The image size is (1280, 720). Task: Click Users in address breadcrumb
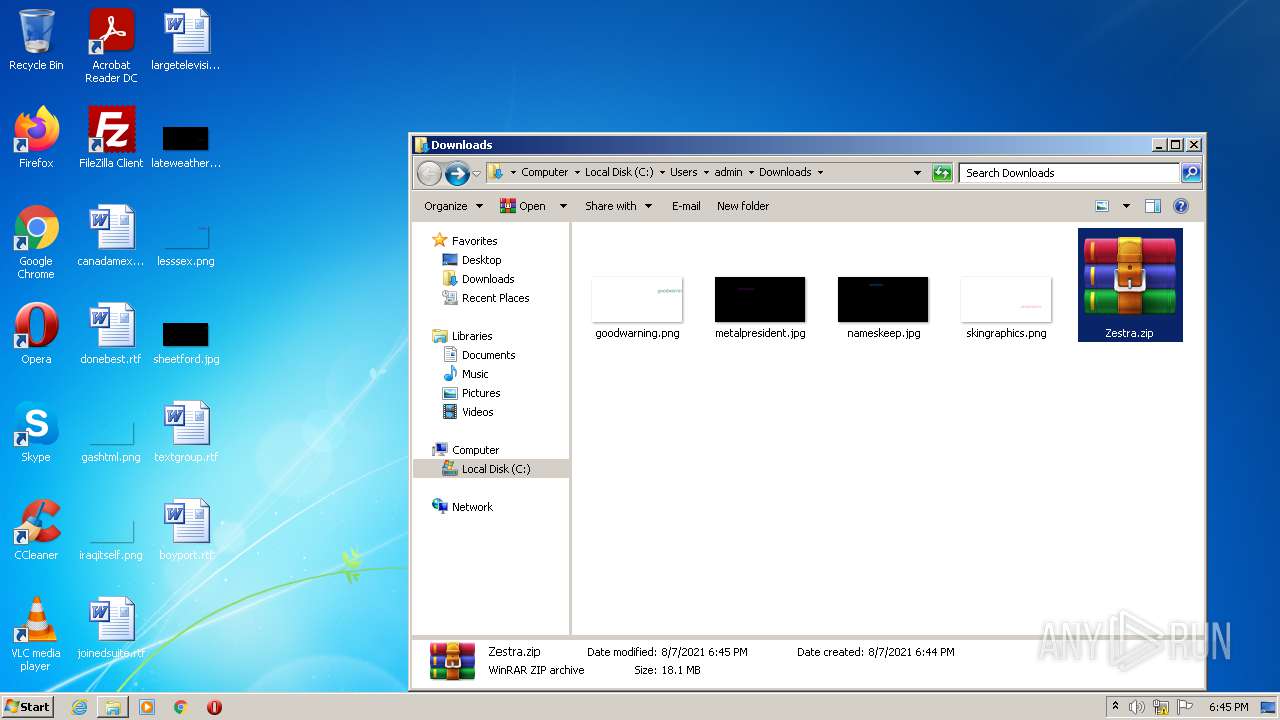(x=684, y=172)
